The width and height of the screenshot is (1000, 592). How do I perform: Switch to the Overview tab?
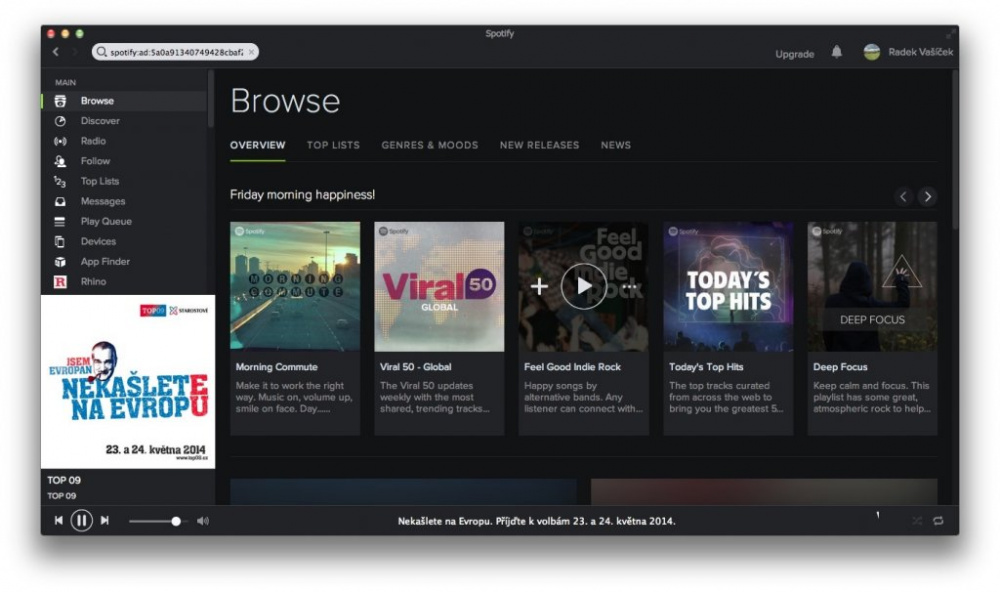[258, 145]
